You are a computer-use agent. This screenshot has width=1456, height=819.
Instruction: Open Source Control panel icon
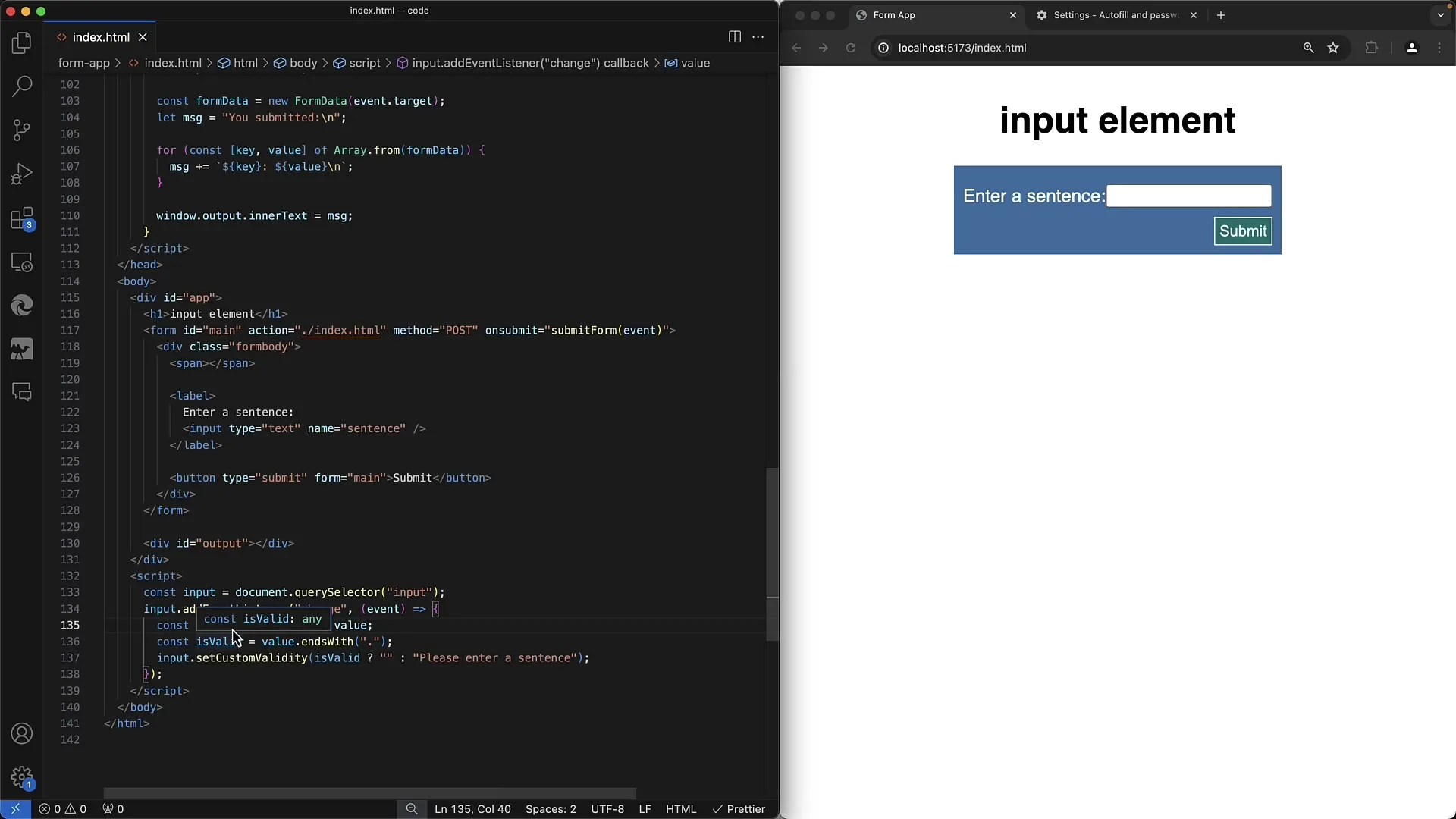pos(22,130)
